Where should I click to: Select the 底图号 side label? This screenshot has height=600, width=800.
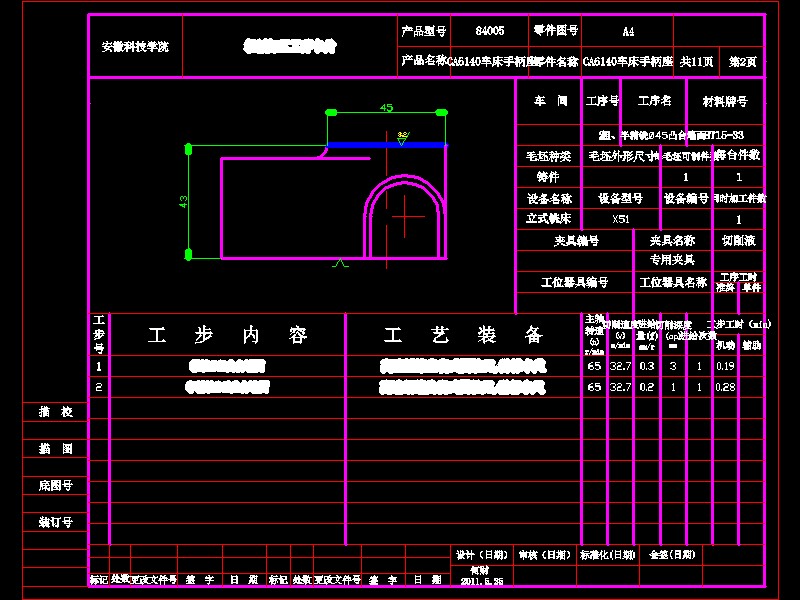click(56, 485)
